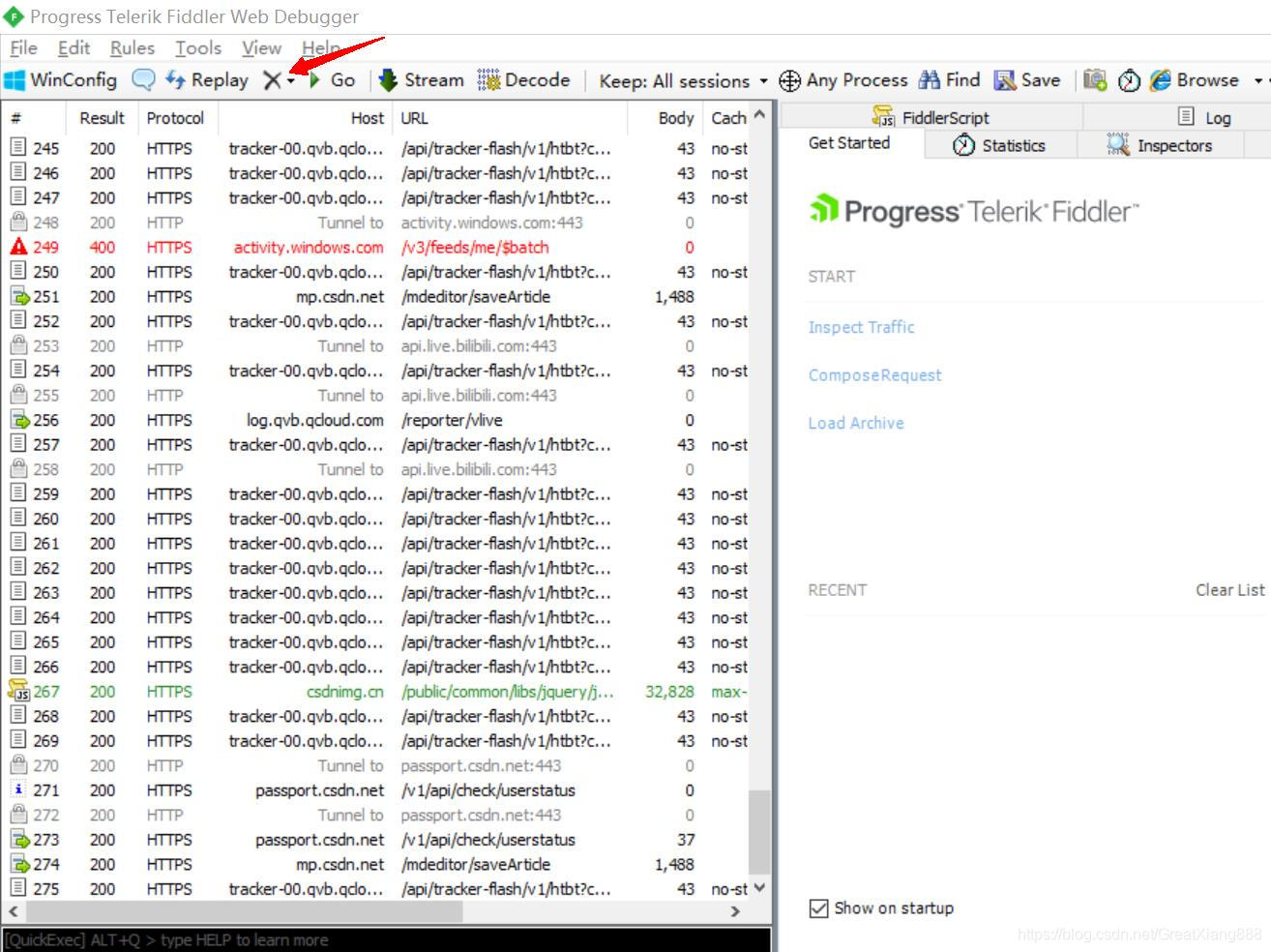
Task: Click the session list scroll-up arrow
Action: (x=759, y=115)
